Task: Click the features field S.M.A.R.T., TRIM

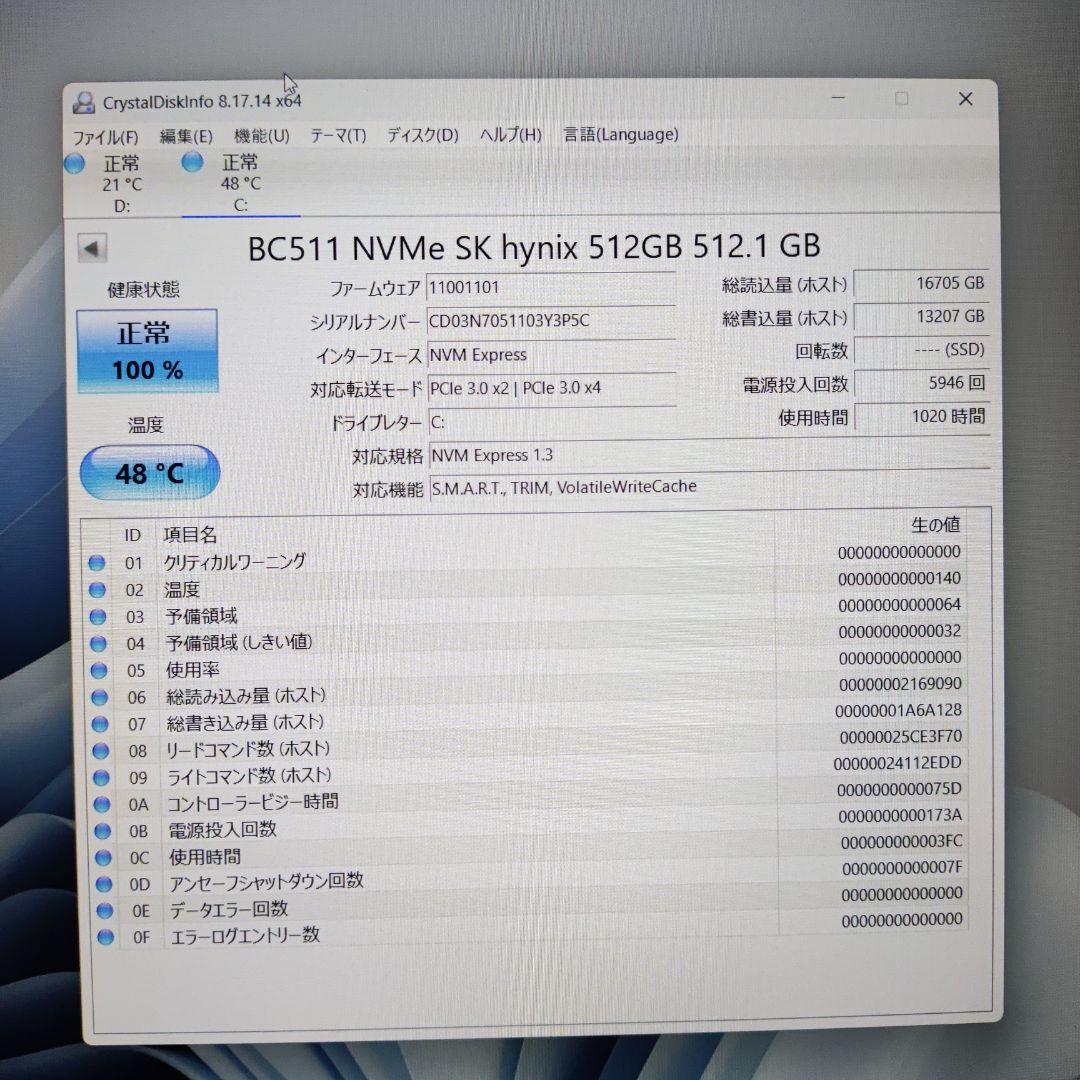Action: click(x=709, y=487)
